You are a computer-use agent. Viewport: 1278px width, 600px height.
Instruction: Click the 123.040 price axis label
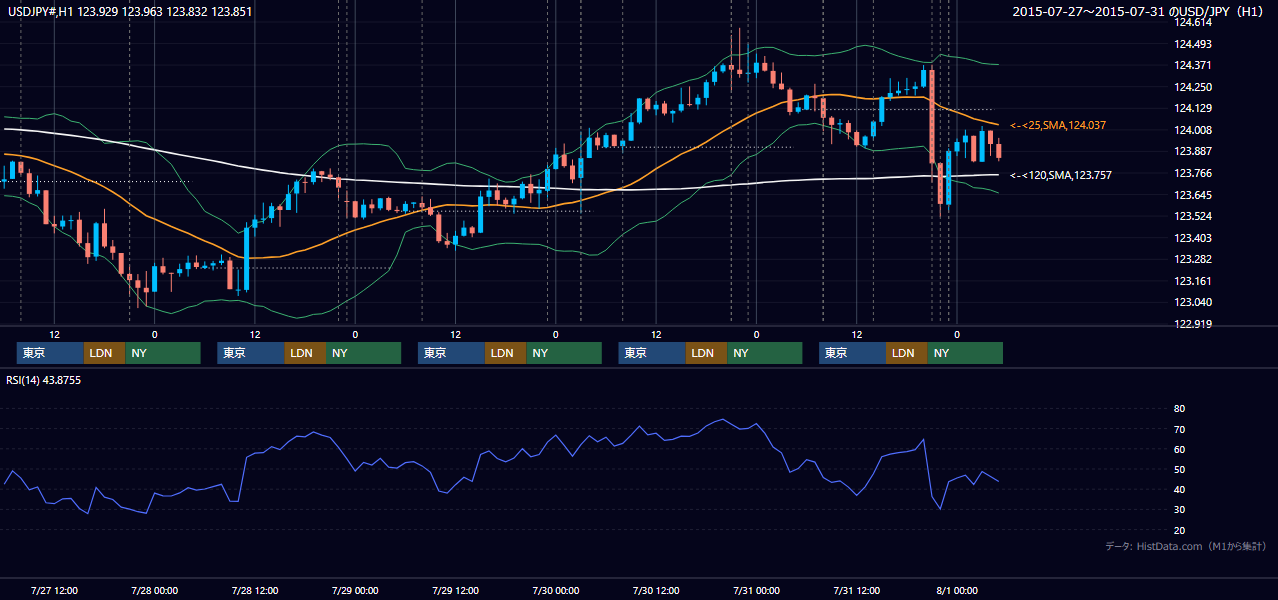tap(1192, 302)
